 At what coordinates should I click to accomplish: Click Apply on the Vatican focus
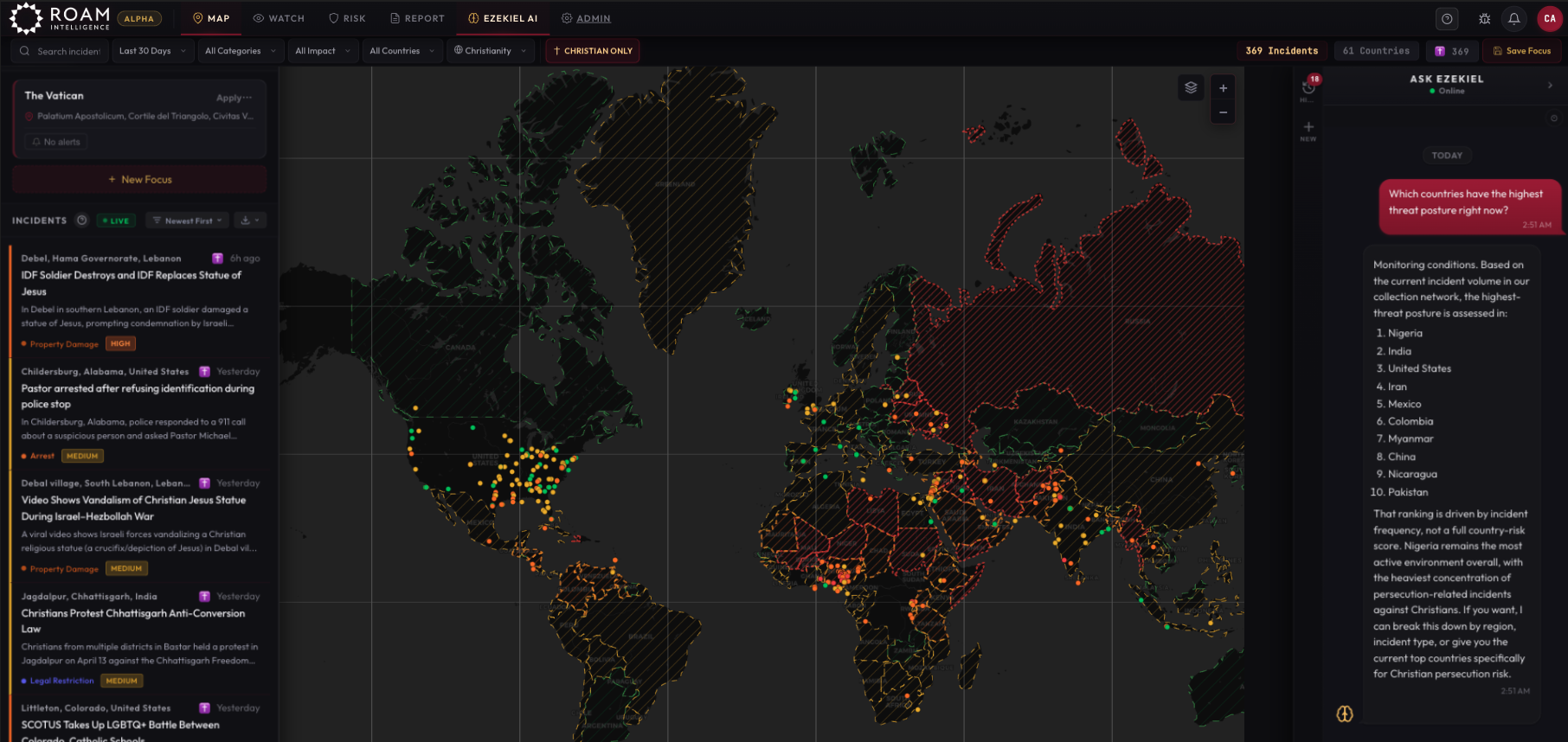[228, 98]
